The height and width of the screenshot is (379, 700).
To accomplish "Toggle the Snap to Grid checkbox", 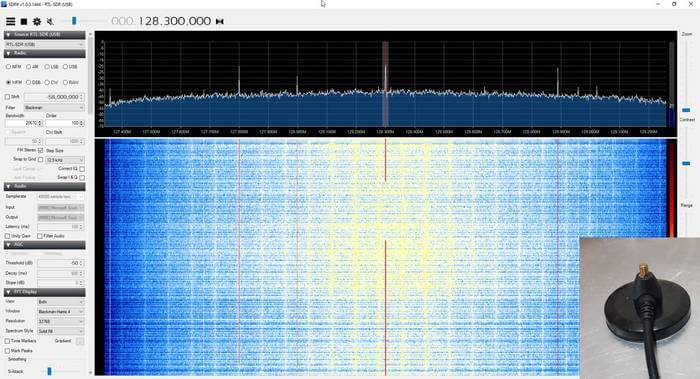I will tap(41, 159).
